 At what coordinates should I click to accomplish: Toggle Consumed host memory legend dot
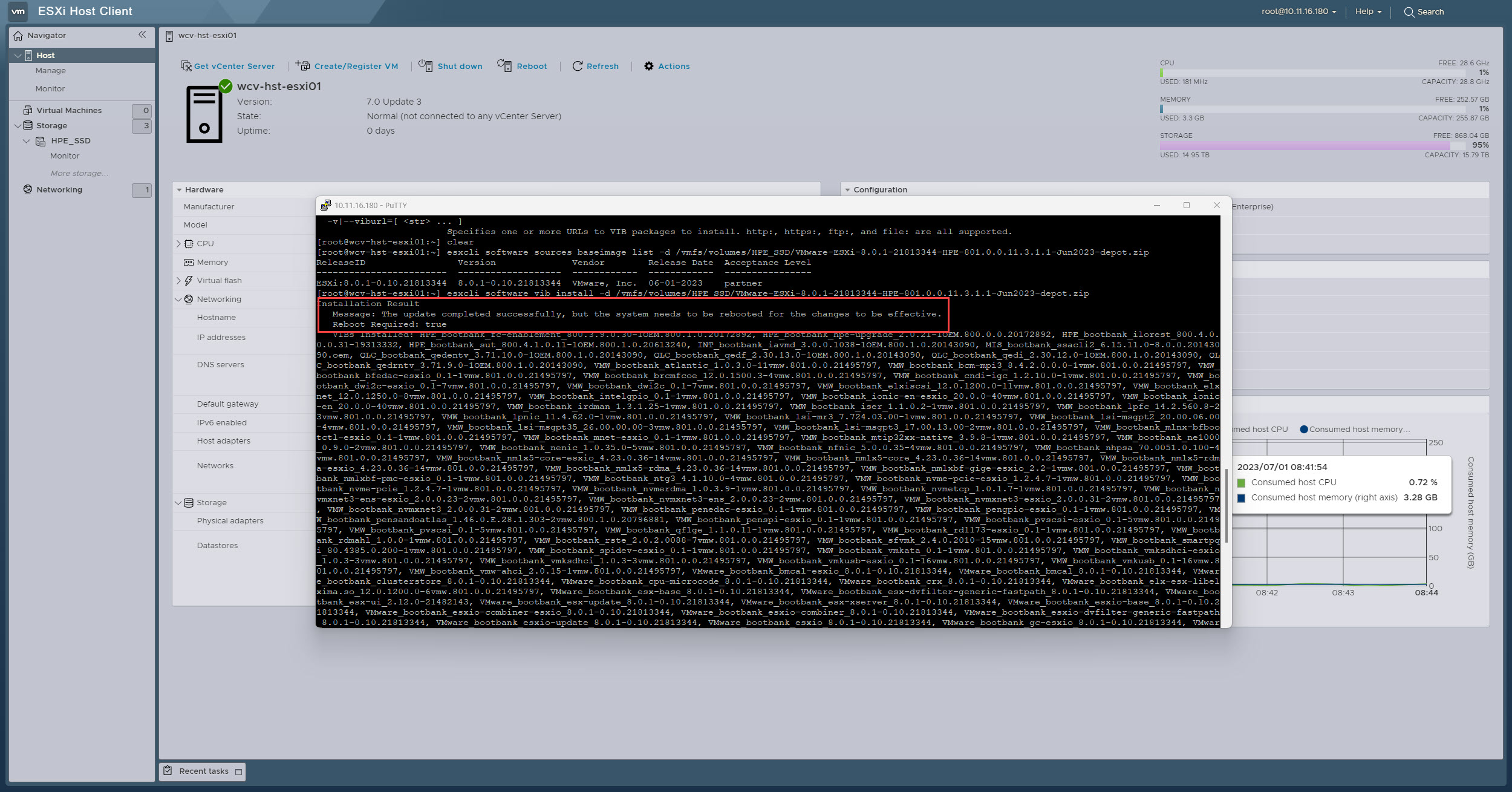click(1304, 430)
